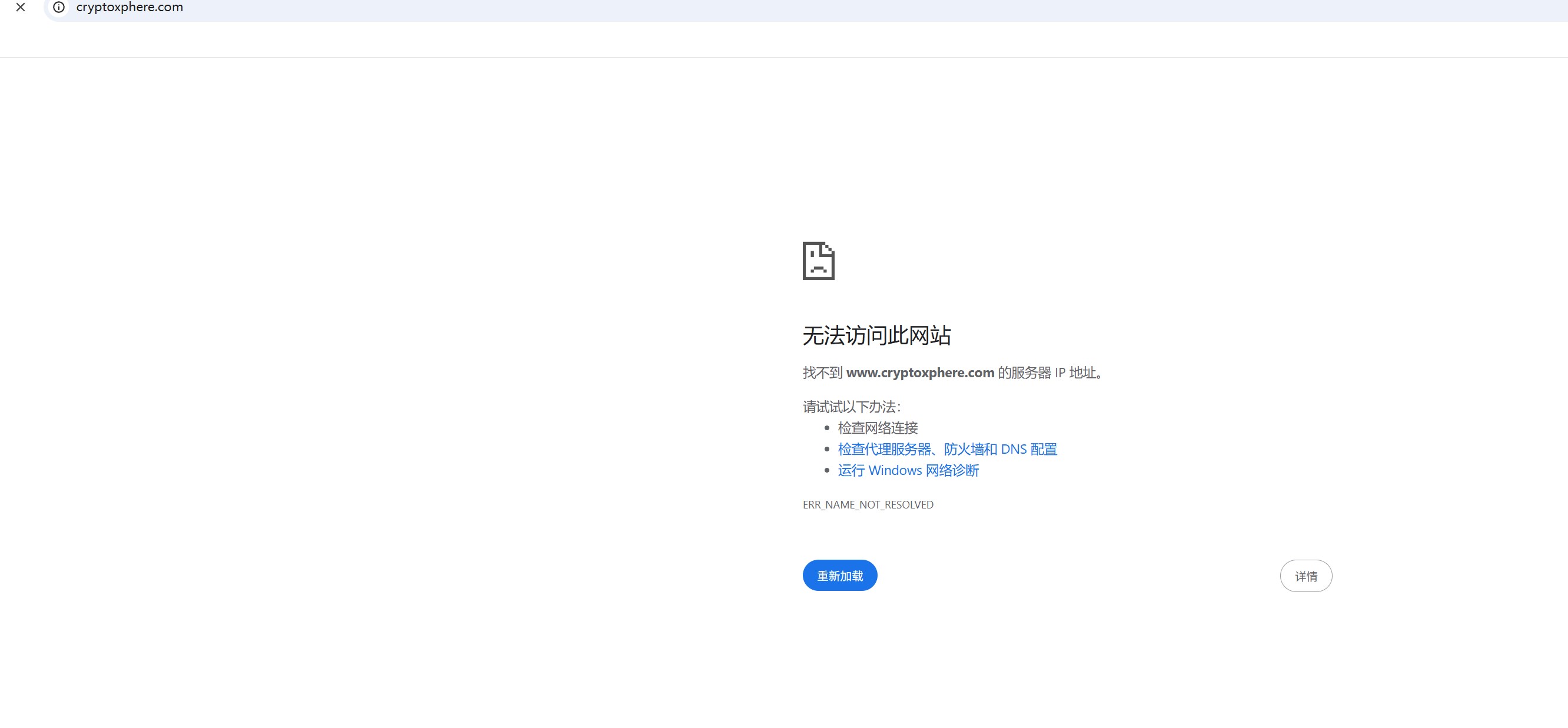Click the bullet before 检查网络连接
The height and width of the screenshot is (728, 1568).
point(826,428)
